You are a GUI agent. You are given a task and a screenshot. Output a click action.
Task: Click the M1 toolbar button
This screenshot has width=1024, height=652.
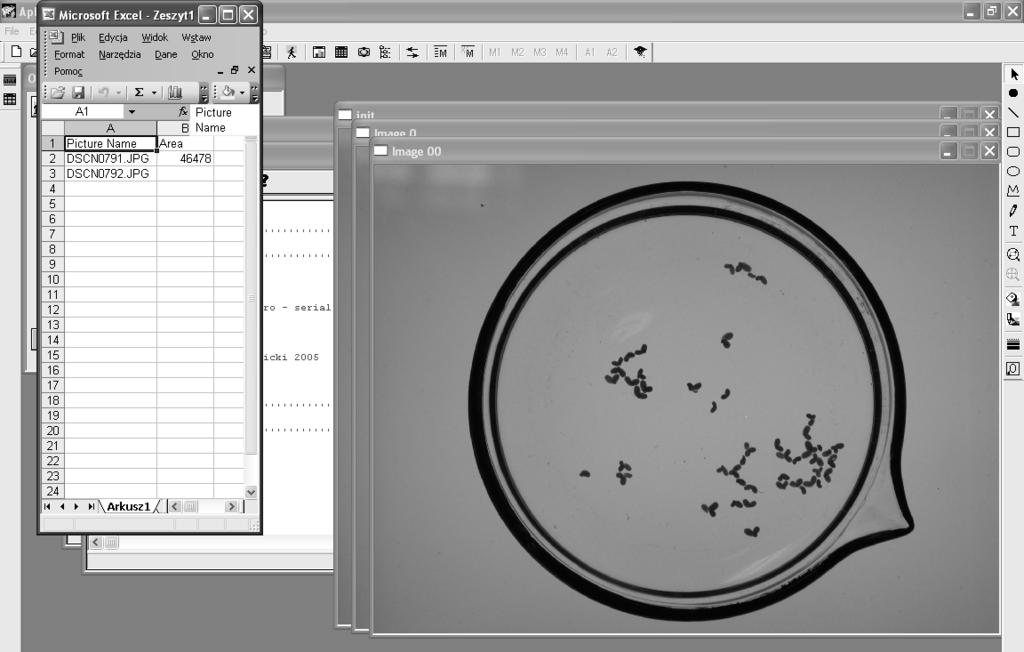pyautogui.click(x=494, y=52)
